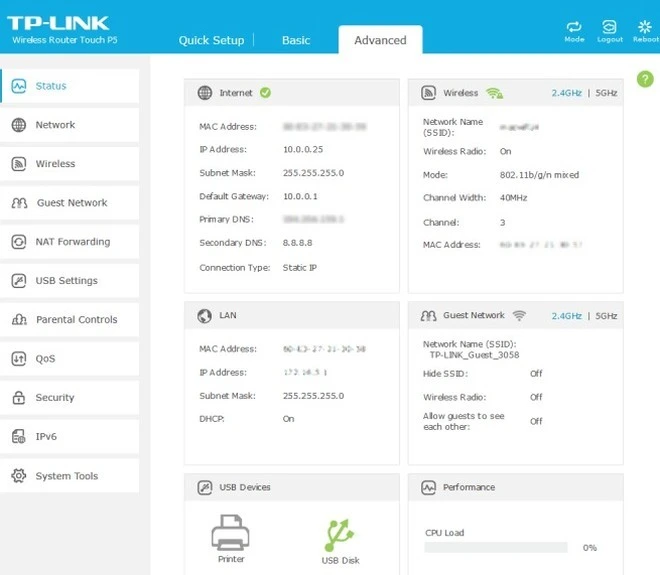The height and width of the screenshot is (575, 660).
Task: Open the green help question mark
Action: click(644, 79)
